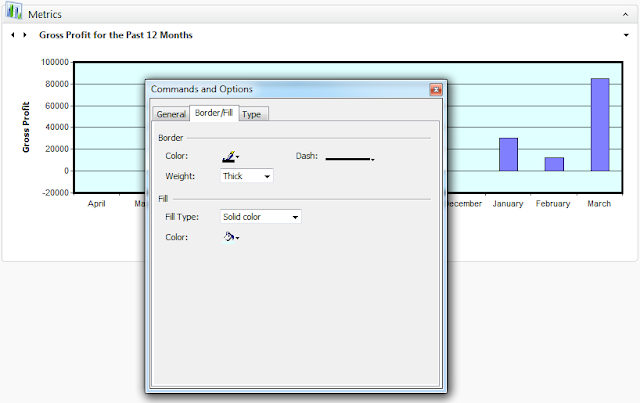Switch to the Type tab
Viewport: 640px width, 403px height.
point(253,114)
